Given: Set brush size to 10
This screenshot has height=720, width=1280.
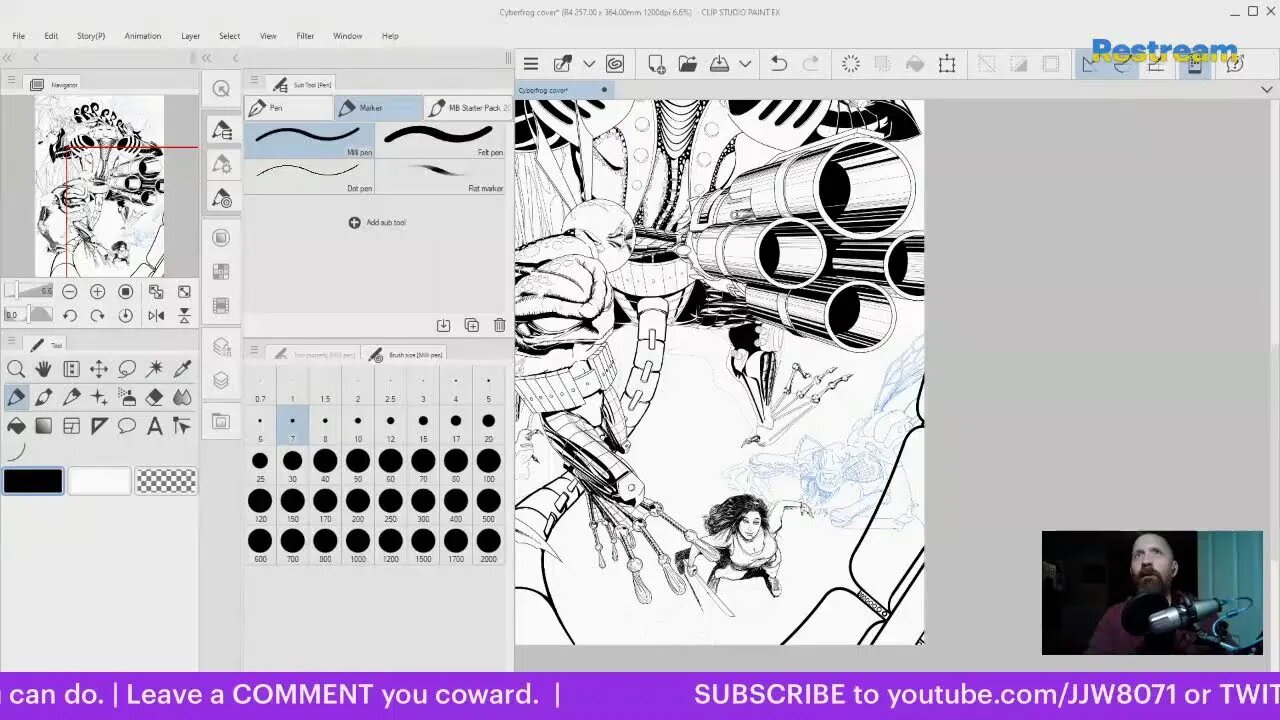Looking at the screenshot, I should 358,427.
